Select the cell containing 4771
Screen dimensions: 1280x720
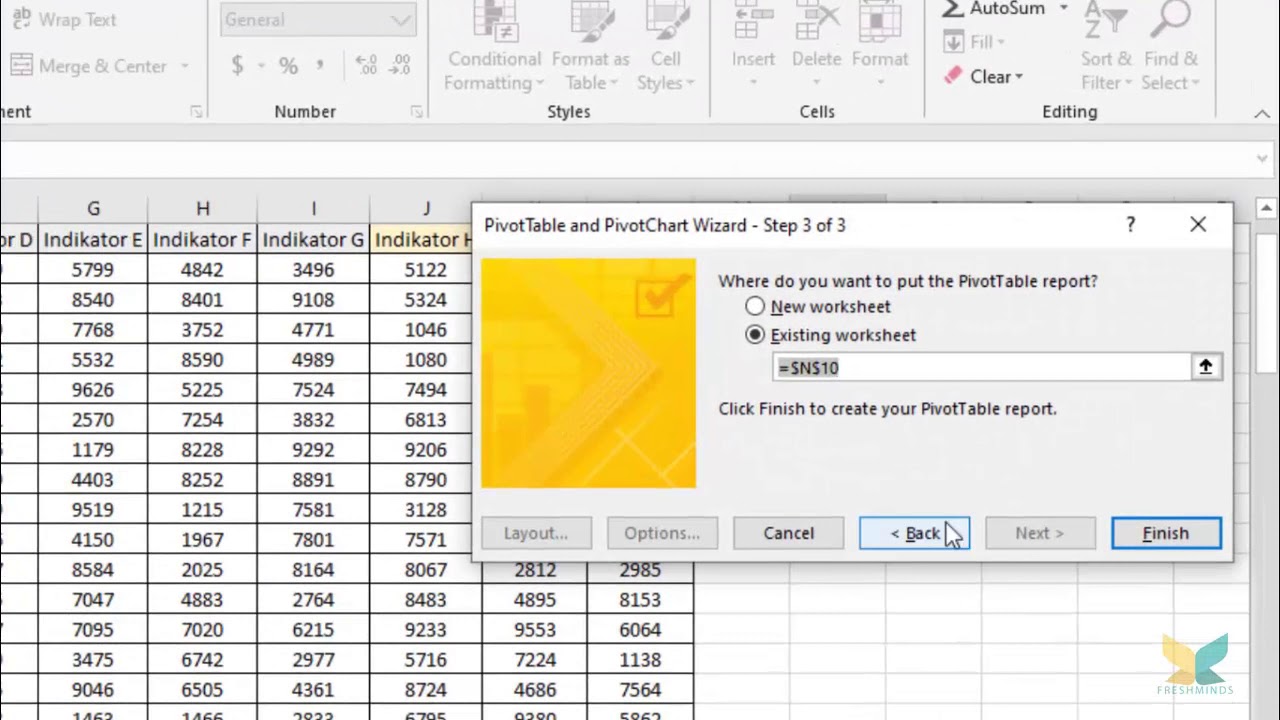point(313,329)
